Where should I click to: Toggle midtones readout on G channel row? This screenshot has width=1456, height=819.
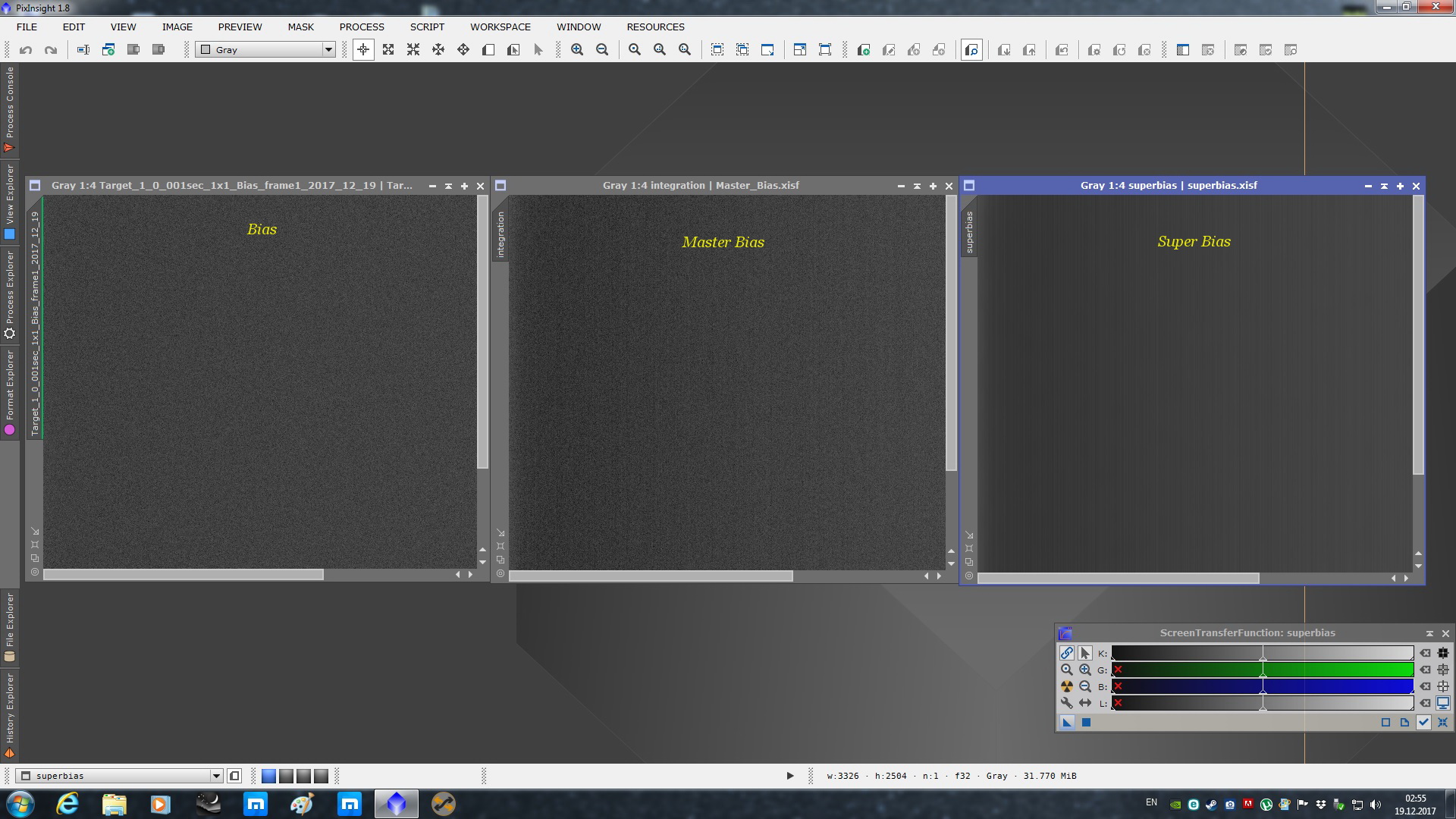pyautogui.click(x=1443, y=670)
